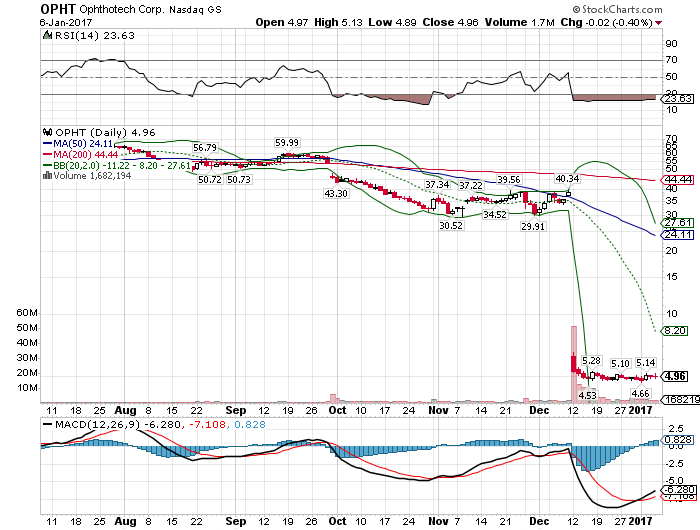This screenshot has height=530, width=700.
Task: Click the OPHT ticker symbol title
Action: [x=58, y=9]
